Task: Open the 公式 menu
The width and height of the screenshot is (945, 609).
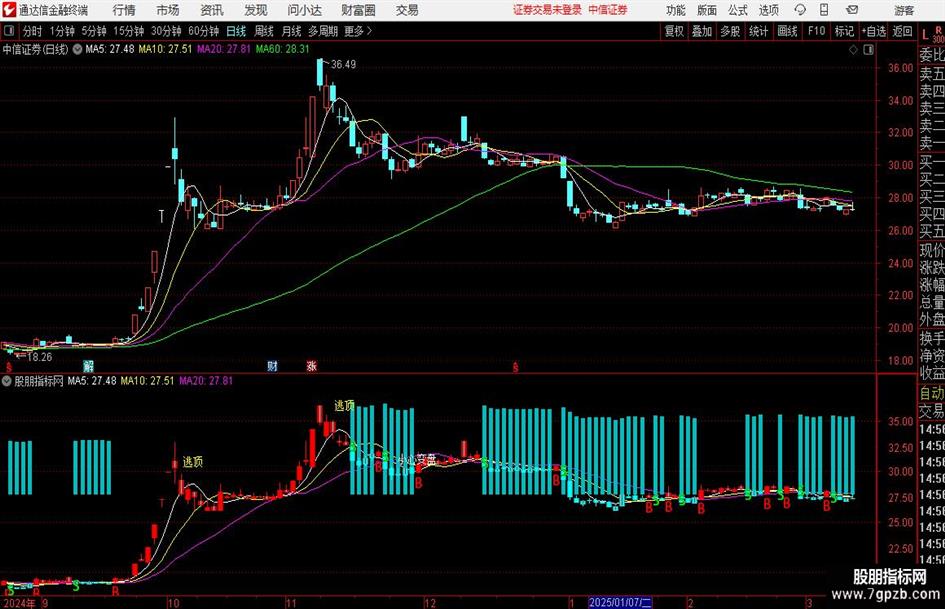Action: click(737, 10)
